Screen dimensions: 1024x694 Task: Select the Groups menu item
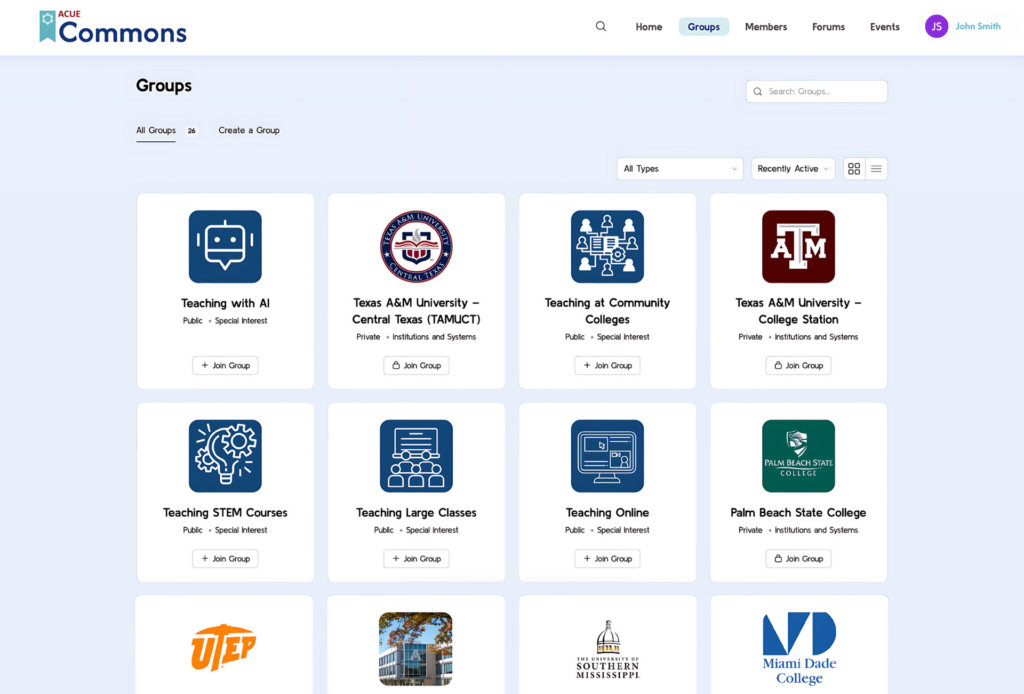pos(703,27)
